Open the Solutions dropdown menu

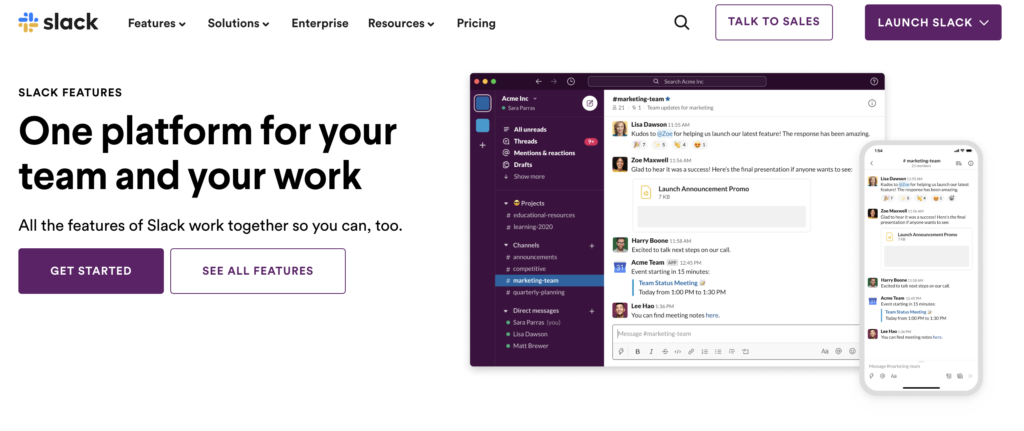point(238,24)
